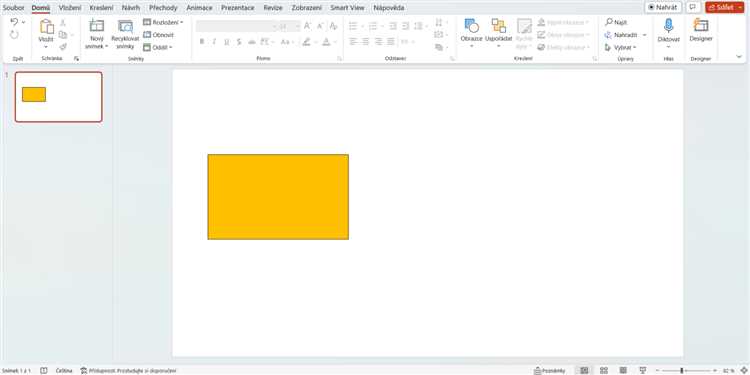Collapse the ribbon with the chevron
This screenshot has height=375, width=750.
point(739,57)
